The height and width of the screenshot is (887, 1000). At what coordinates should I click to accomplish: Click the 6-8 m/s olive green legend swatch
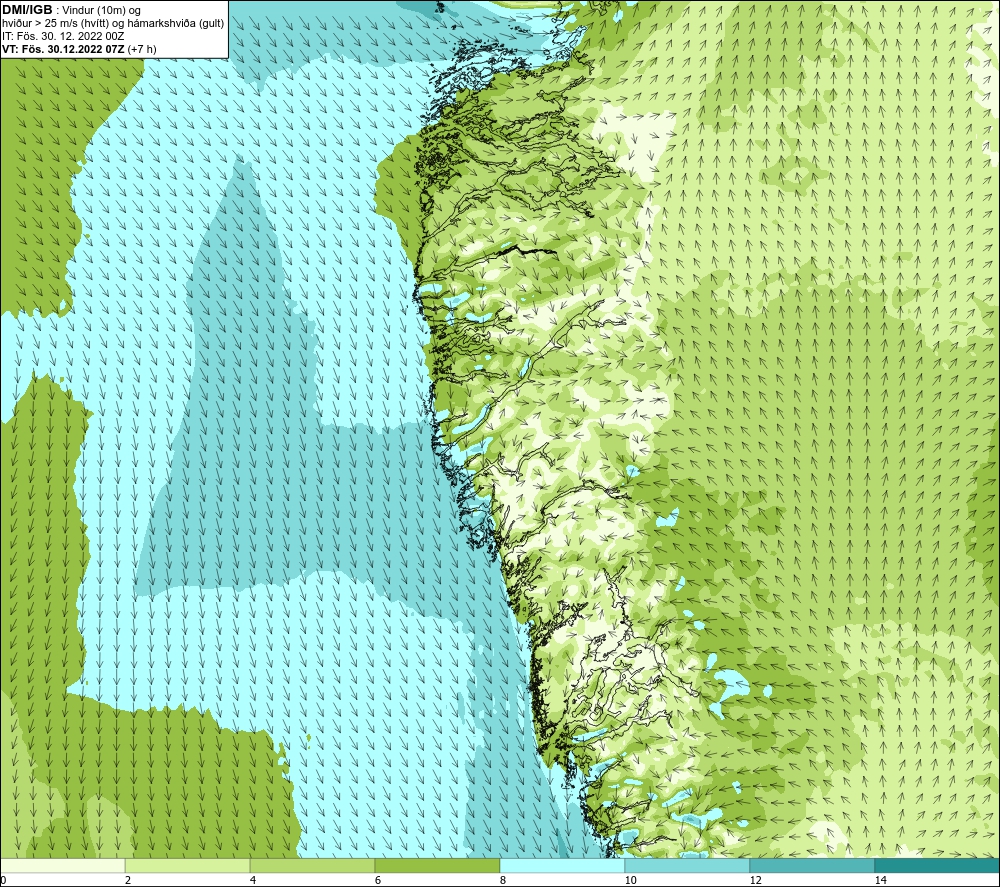[438, 865]
